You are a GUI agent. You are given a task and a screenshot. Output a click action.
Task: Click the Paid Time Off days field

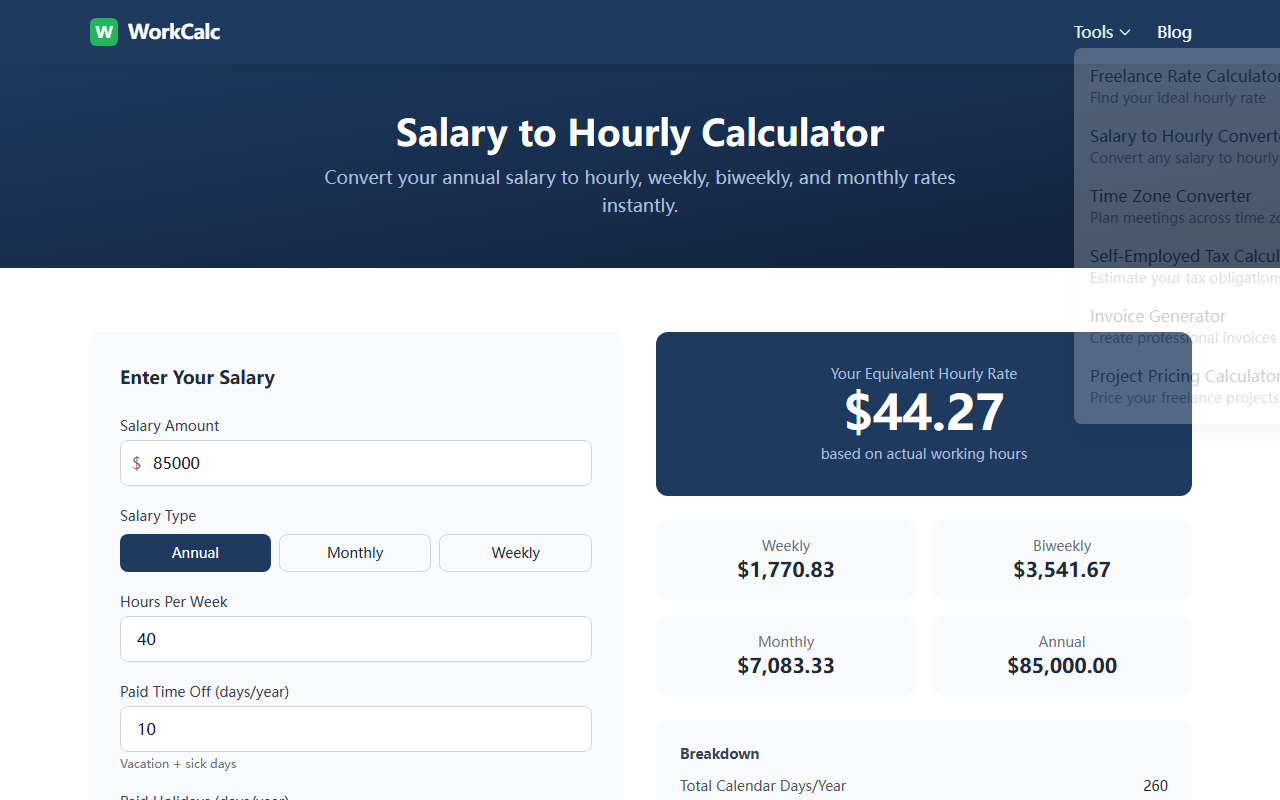pyautogui.click(x=356, y=729)
